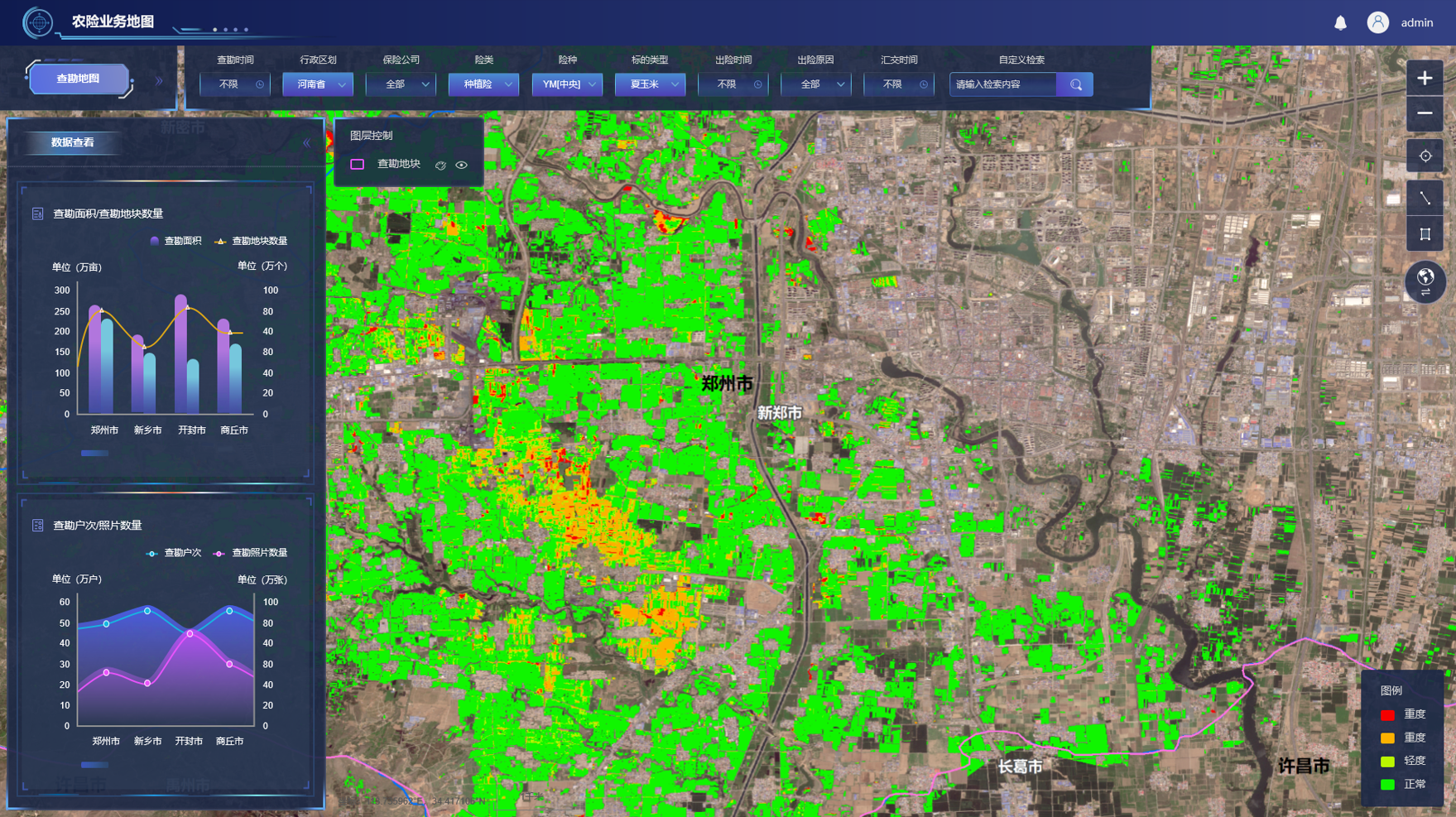The image size is (1456, 817).
Task: Click the search magnifier button
Action: (1075, 84)
